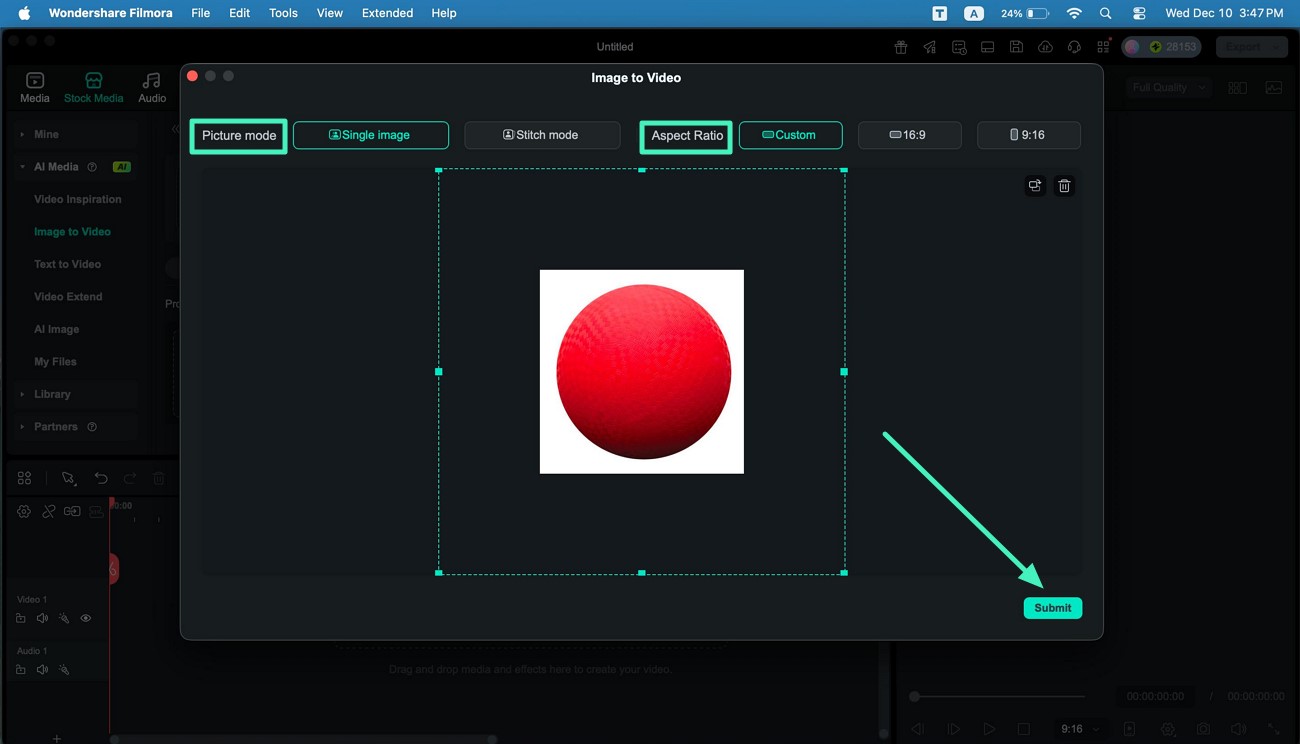The width and height of the screenshot is (1300, 744).
Task: Click the help icon next to AI Media
Action: click(92, 167)
